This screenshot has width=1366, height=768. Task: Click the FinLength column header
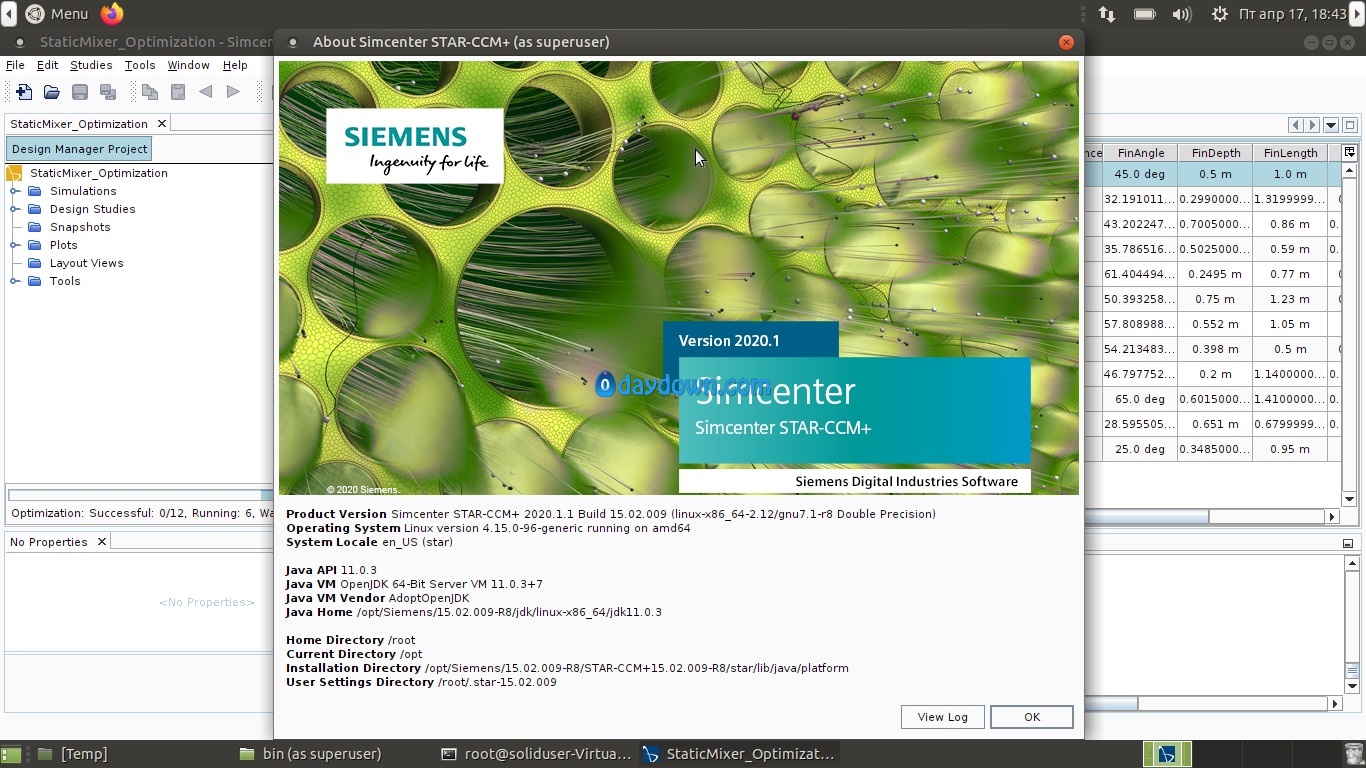point(1290,153)
